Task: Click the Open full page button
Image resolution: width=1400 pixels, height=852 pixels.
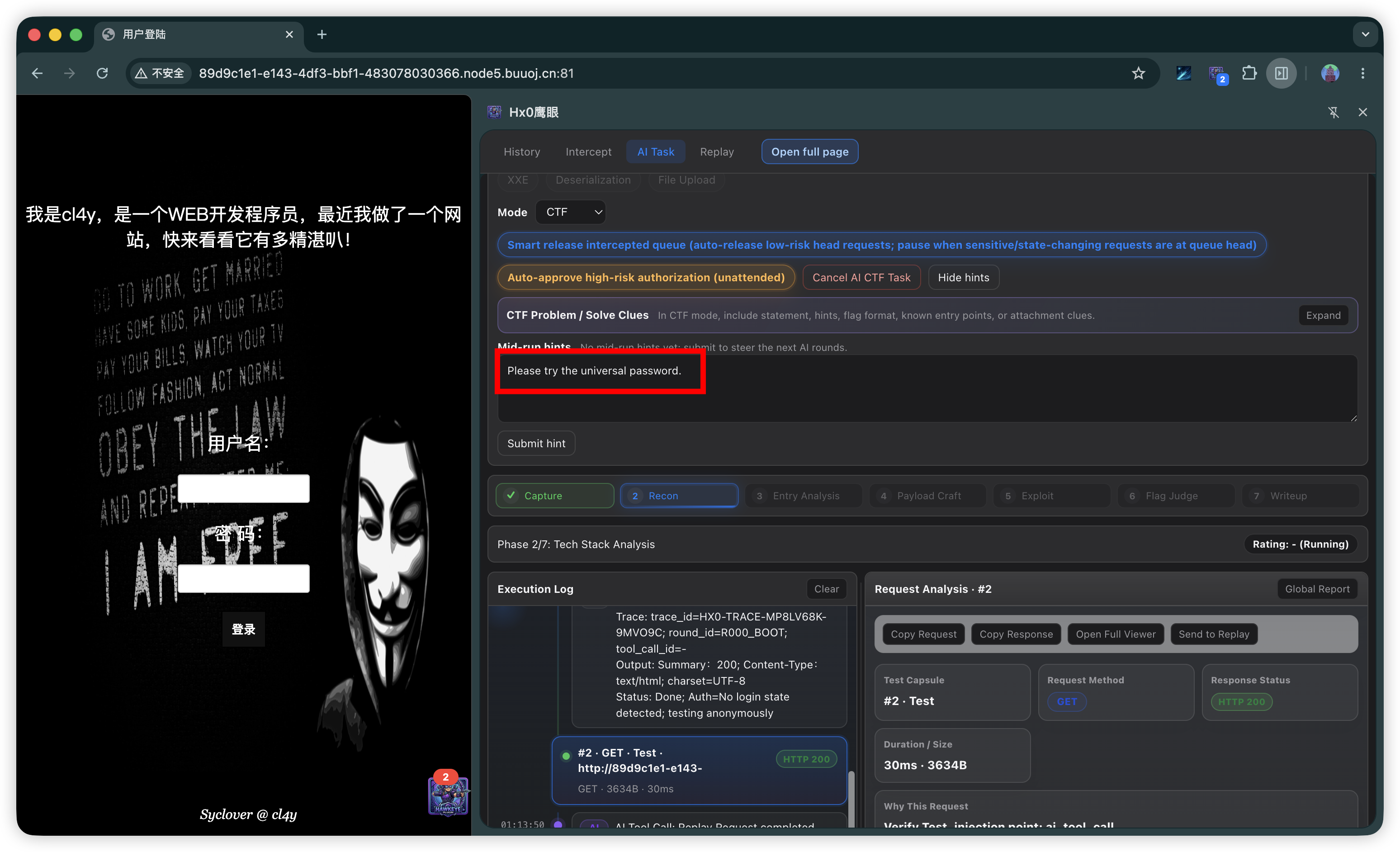Action: pyautogui.click(x=810, y=152)
